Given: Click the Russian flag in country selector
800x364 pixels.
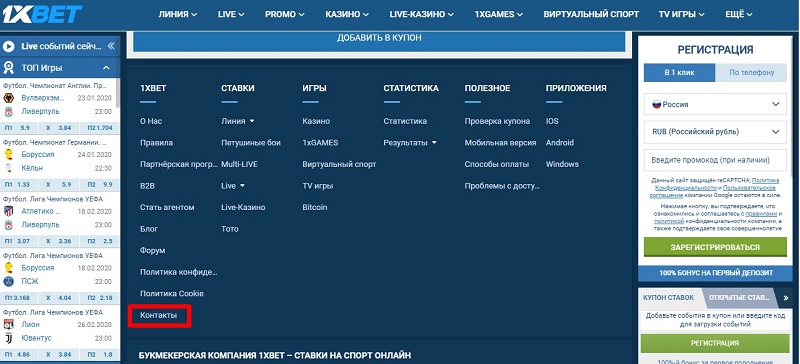Looking at the screenshot, I should (657, 104).
